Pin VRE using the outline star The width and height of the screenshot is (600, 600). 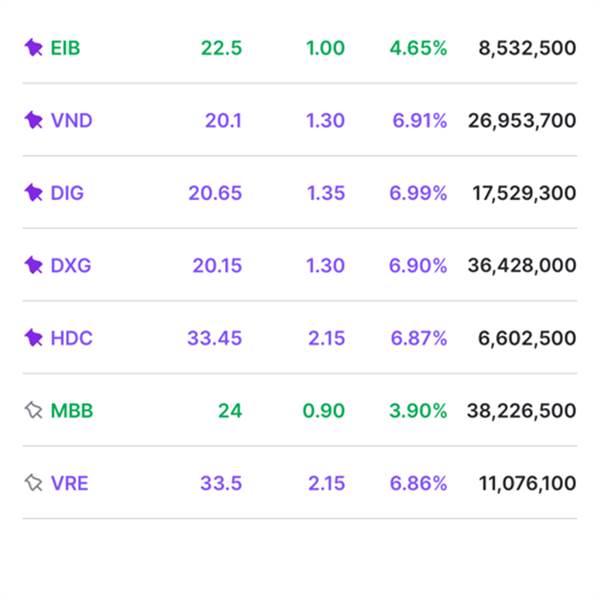[x=33, y=483]
